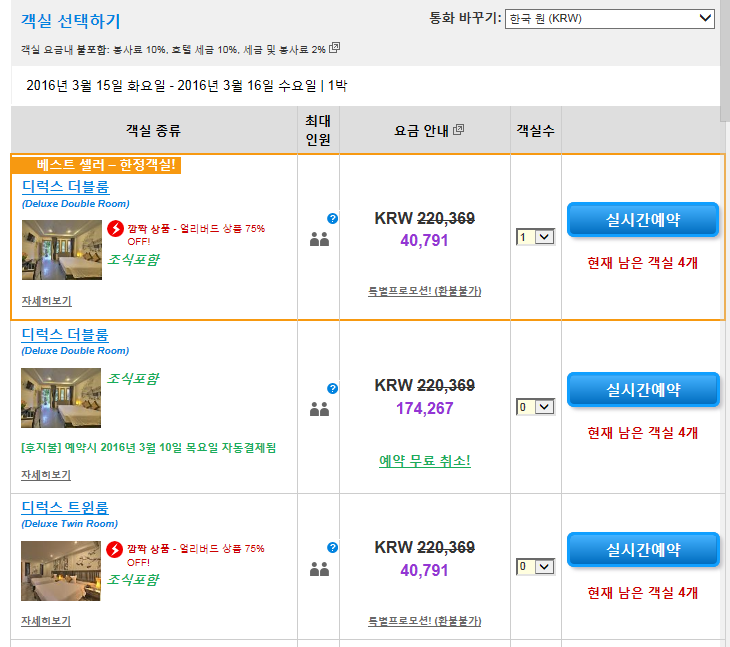Click the 객실 선택하기 heading
The height and width of the screenshot is (647, 730).
[x=71, y=21]
